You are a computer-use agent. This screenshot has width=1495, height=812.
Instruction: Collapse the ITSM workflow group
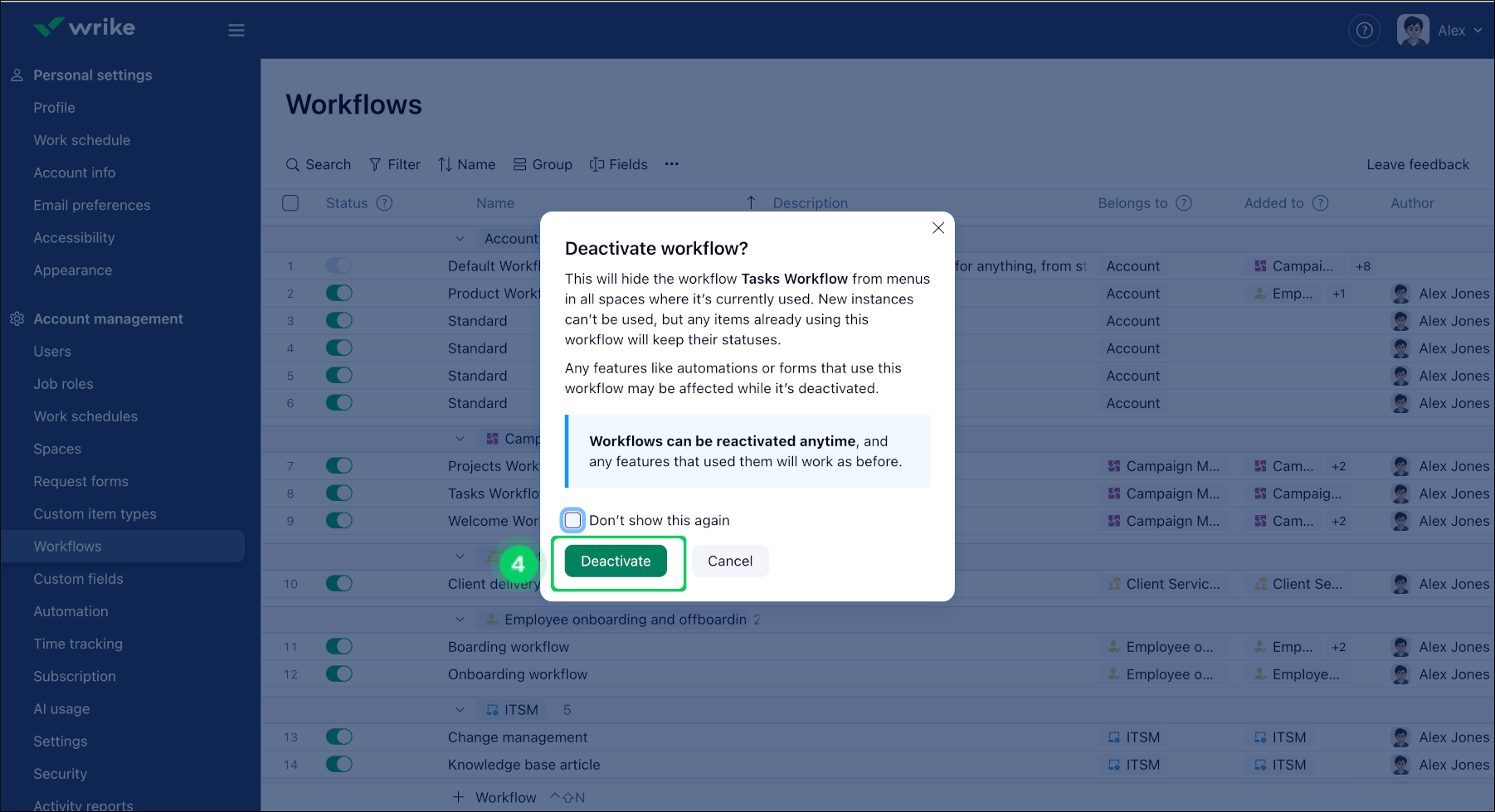[x=460, y=709]
